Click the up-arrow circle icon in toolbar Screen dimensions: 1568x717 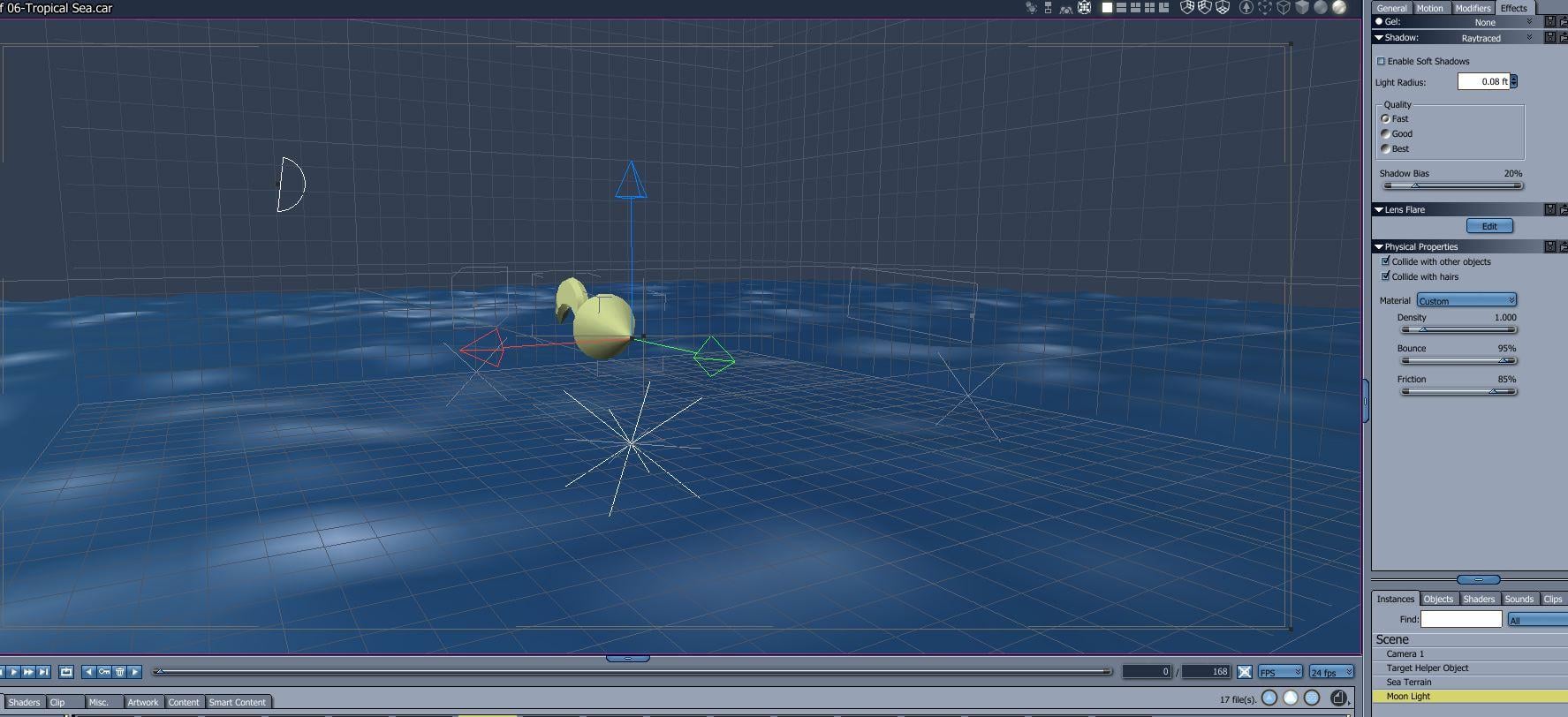tap(1246, 8)
